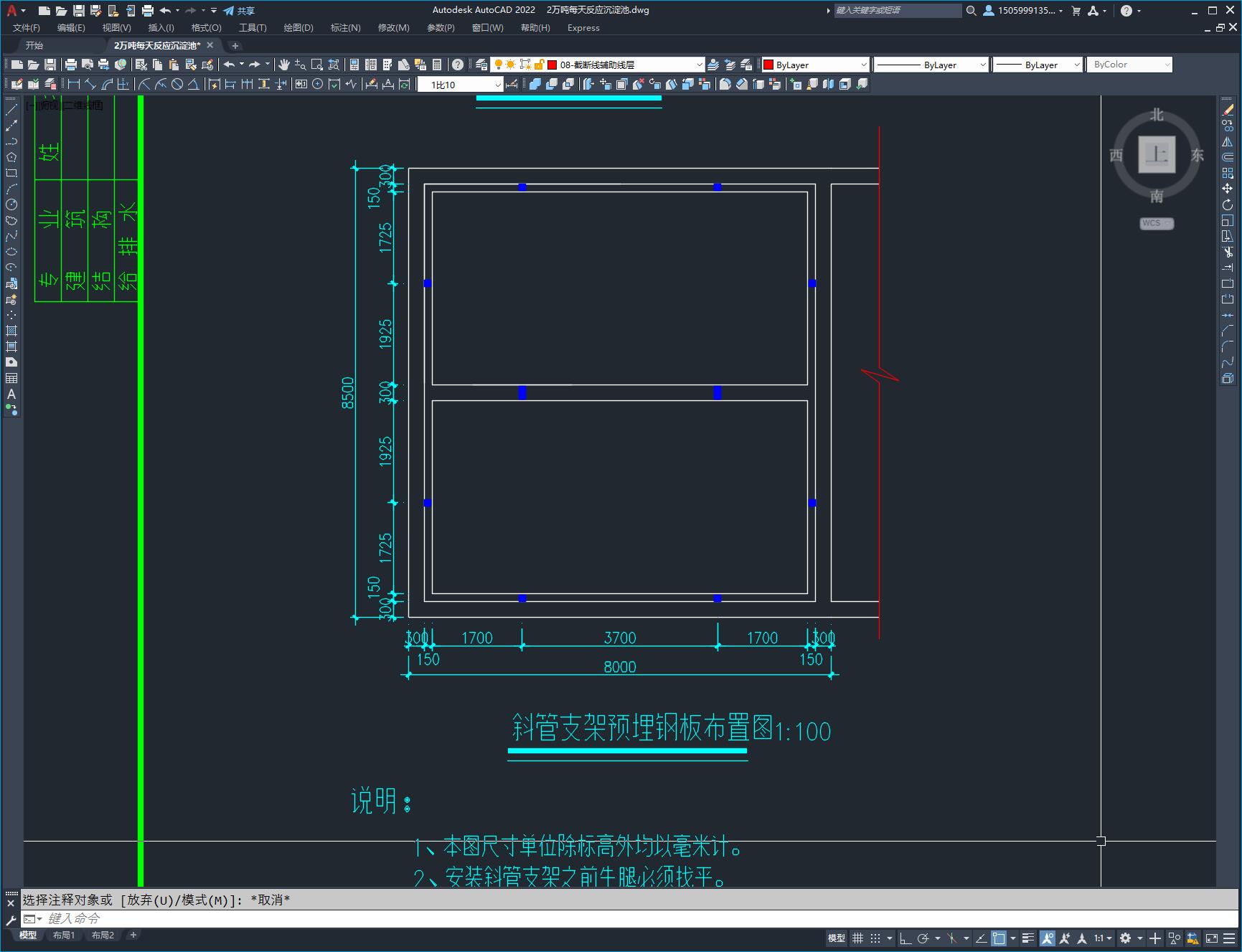Switch to 布局2 layout tab
The height and width of the screenshot is (952, 1242).
103,935
